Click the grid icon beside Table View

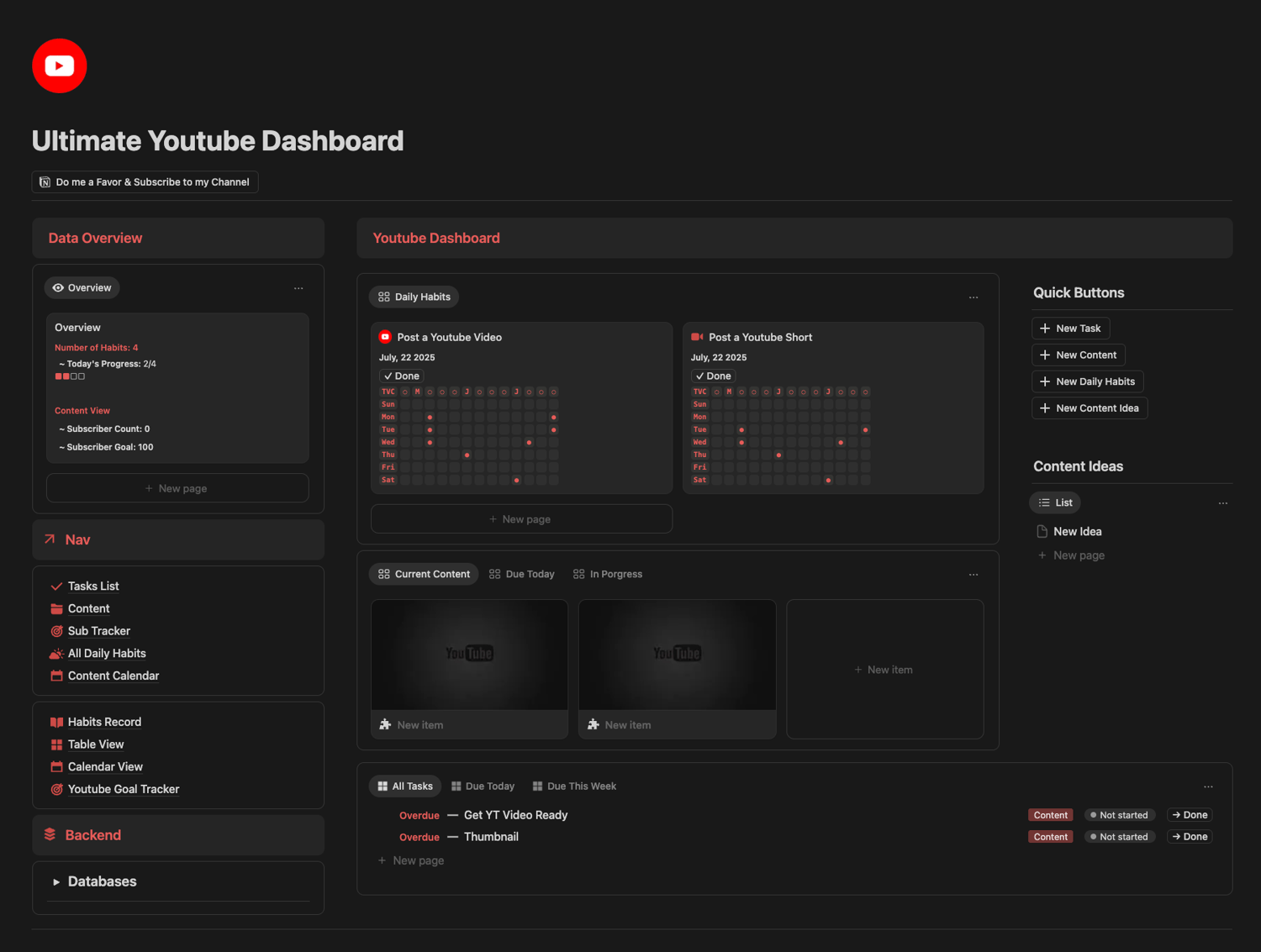click(56, 744)
